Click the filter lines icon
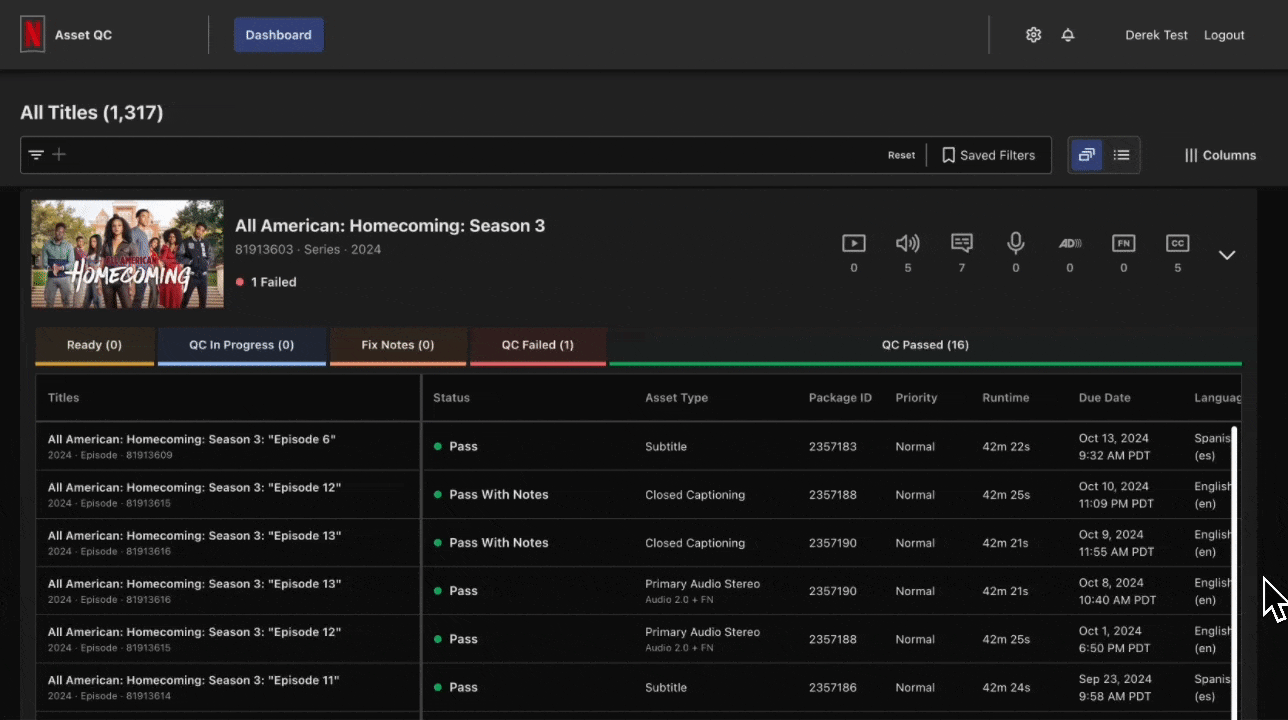 (x=36, y=155)
